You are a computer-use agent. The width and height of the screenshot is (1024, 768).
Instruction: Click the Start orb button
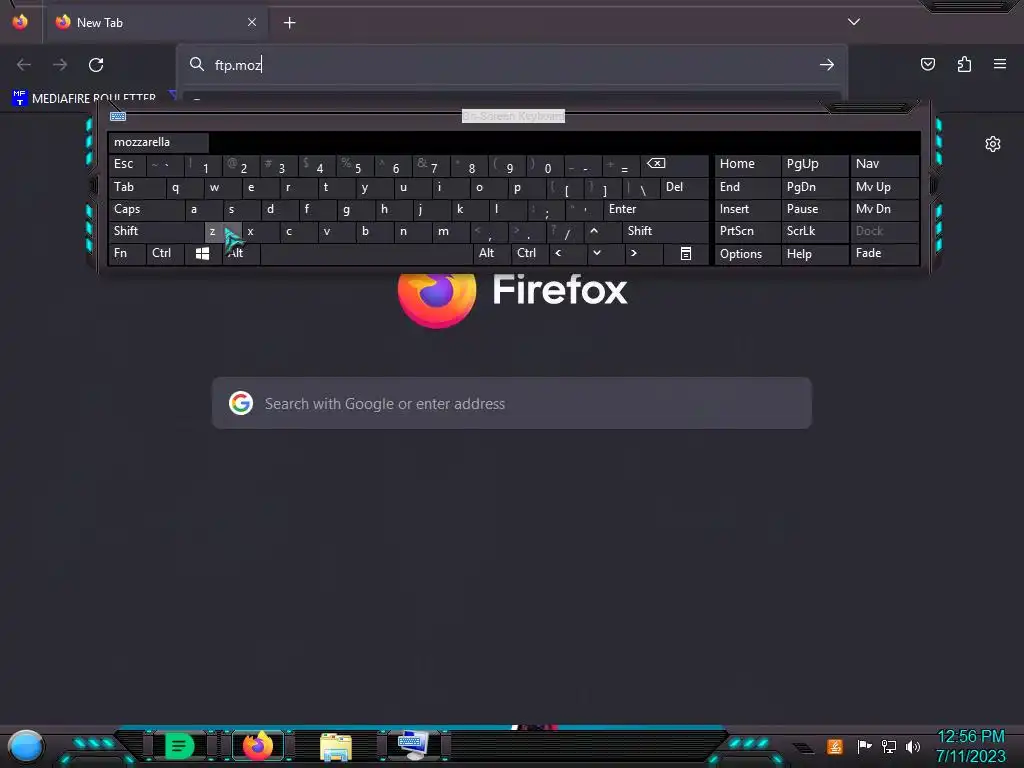(x=26, y=746)
